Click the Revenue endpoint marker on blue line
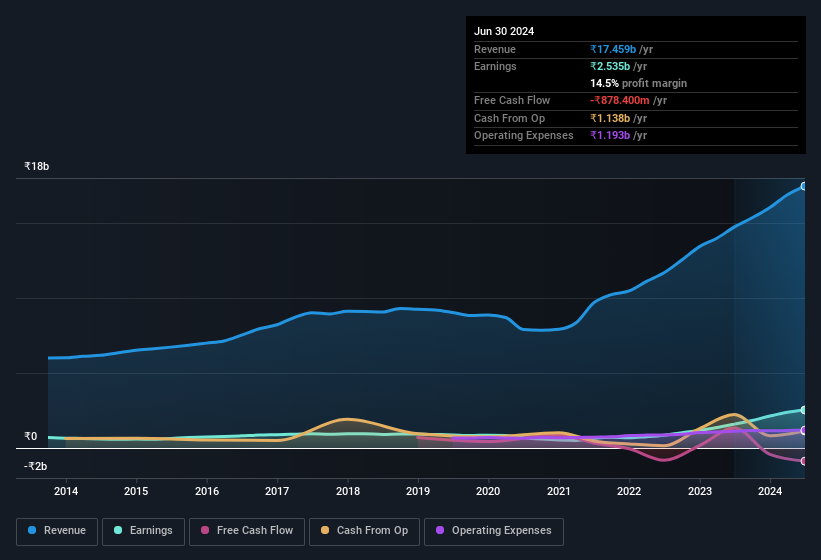821x560 pixels. (x=804, y=186)
